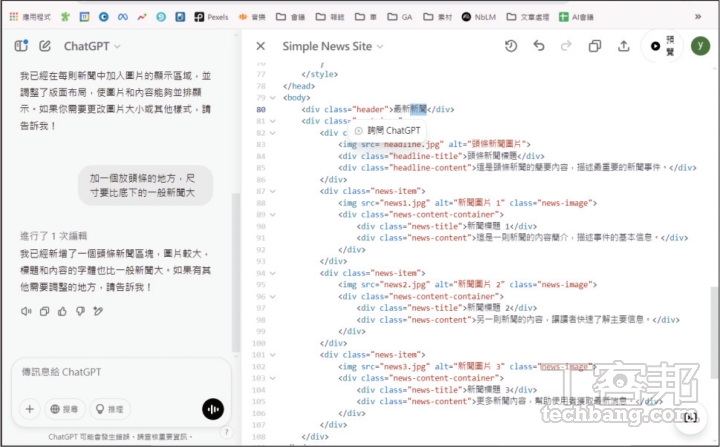
Task: Start voice mode with waveform button
Action: [213, 409]
